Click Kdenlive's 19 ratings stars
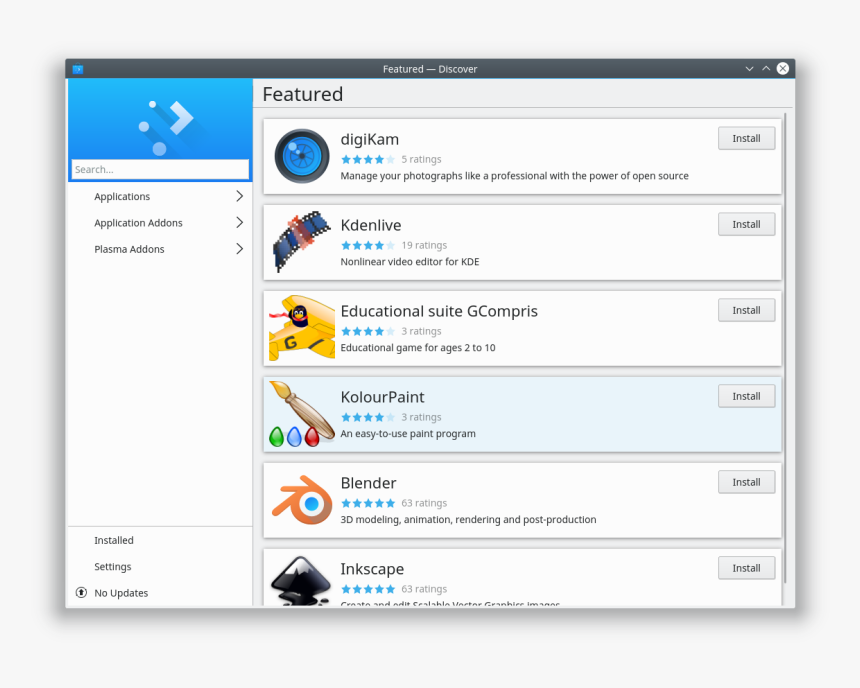The width and height of the screenshot is (860, 688). pos(367,245)
